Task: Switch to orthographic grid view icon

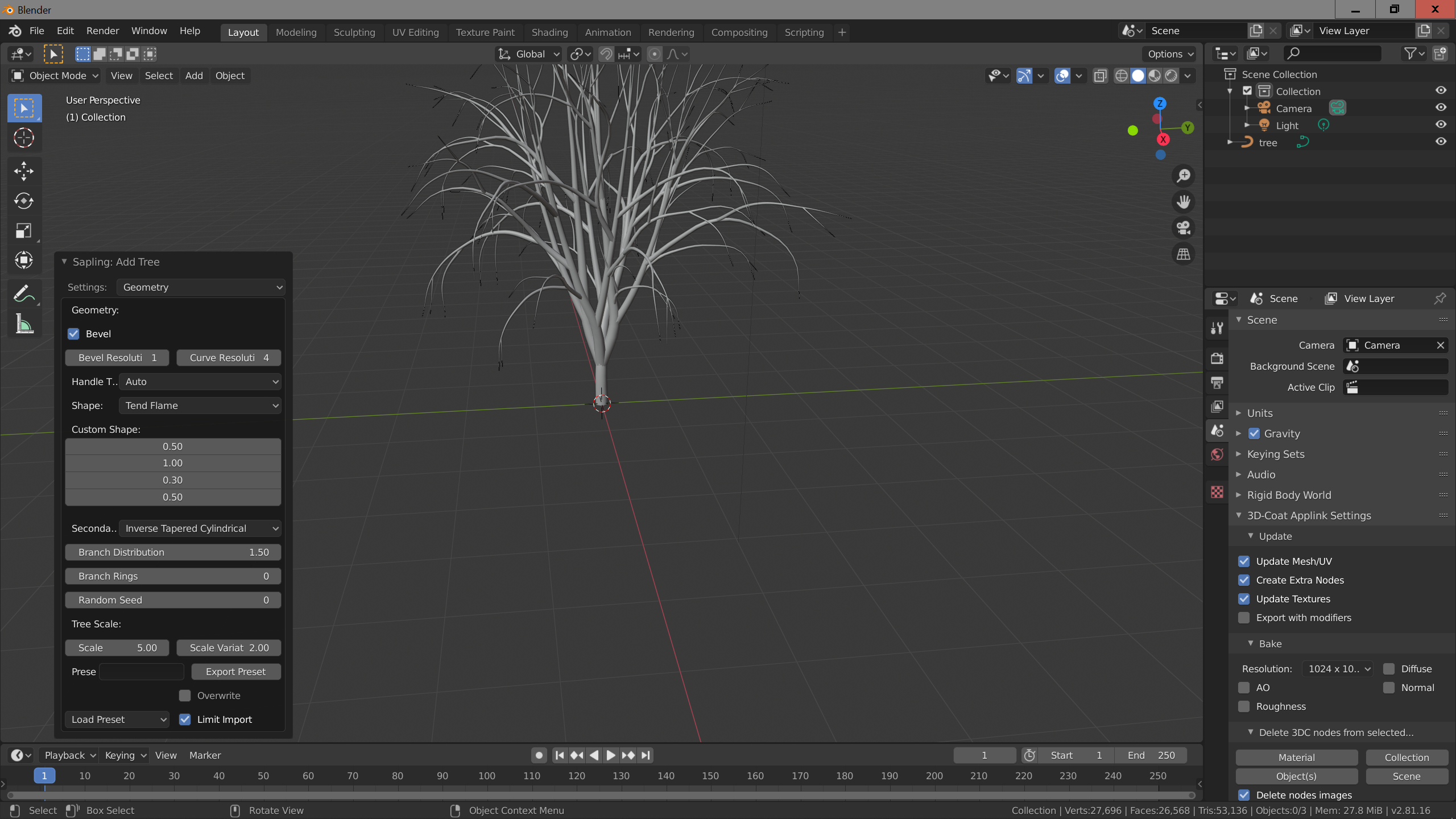Action: 1184,254
